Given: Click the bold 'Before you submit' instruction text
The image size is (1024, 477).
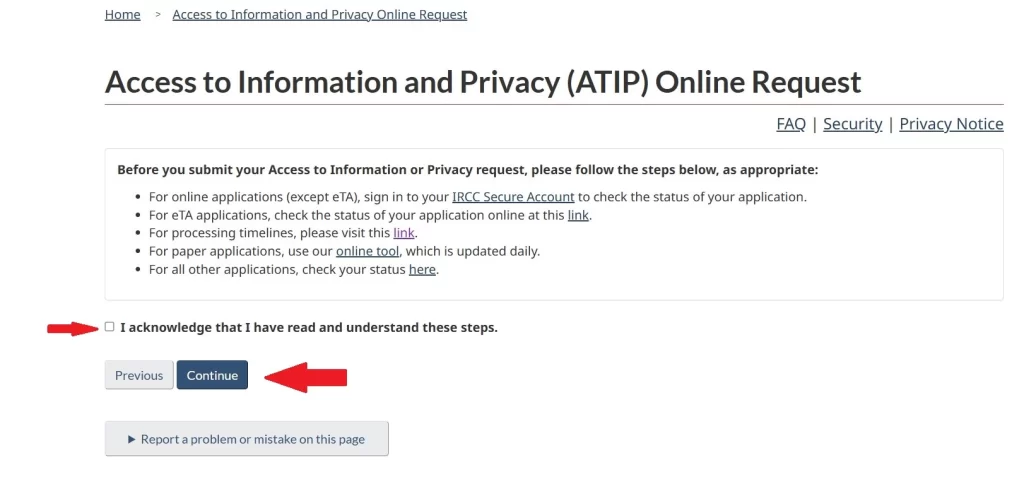Looking at the screenshot, I should (468, 170).
